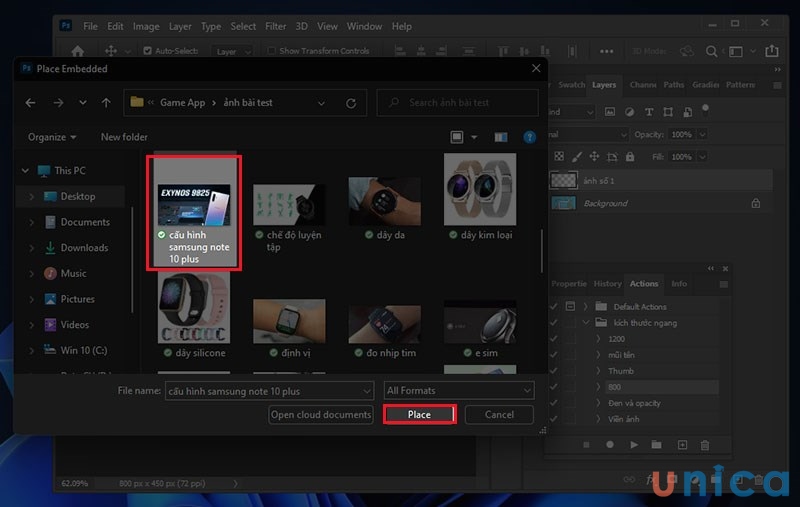Play the selected action
This screenshot has width=800, height=507.
634,444
